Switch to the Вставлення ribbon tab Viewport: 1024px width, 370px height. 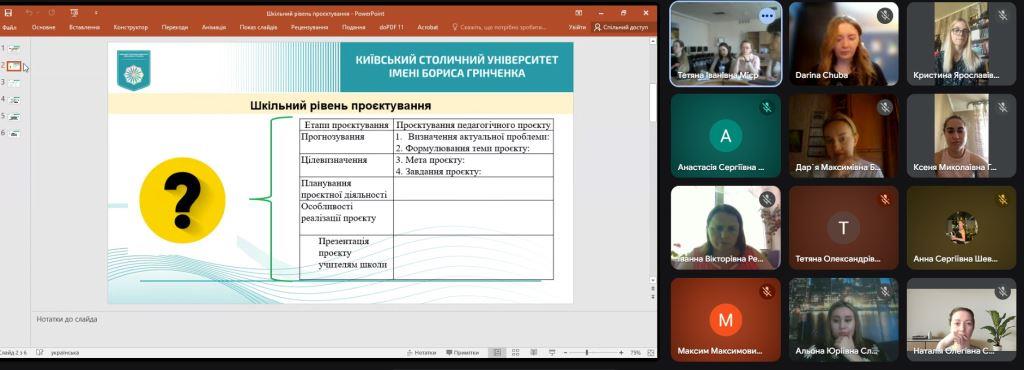[84, 27]
